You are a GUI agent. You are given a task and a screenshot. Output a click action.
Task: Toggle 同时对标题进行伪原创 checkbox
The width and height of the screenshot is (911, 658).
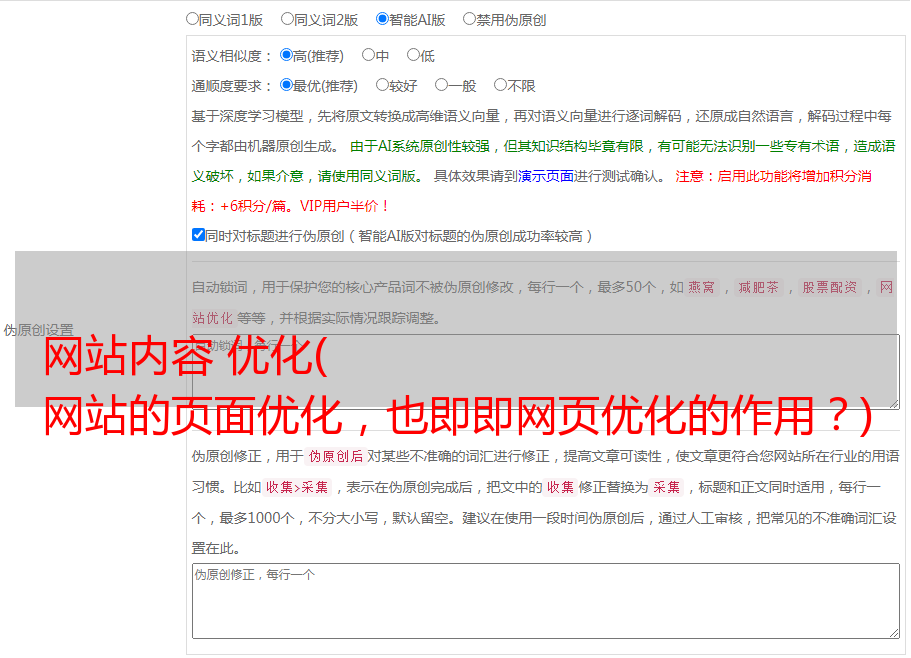[x=198, y=235]
